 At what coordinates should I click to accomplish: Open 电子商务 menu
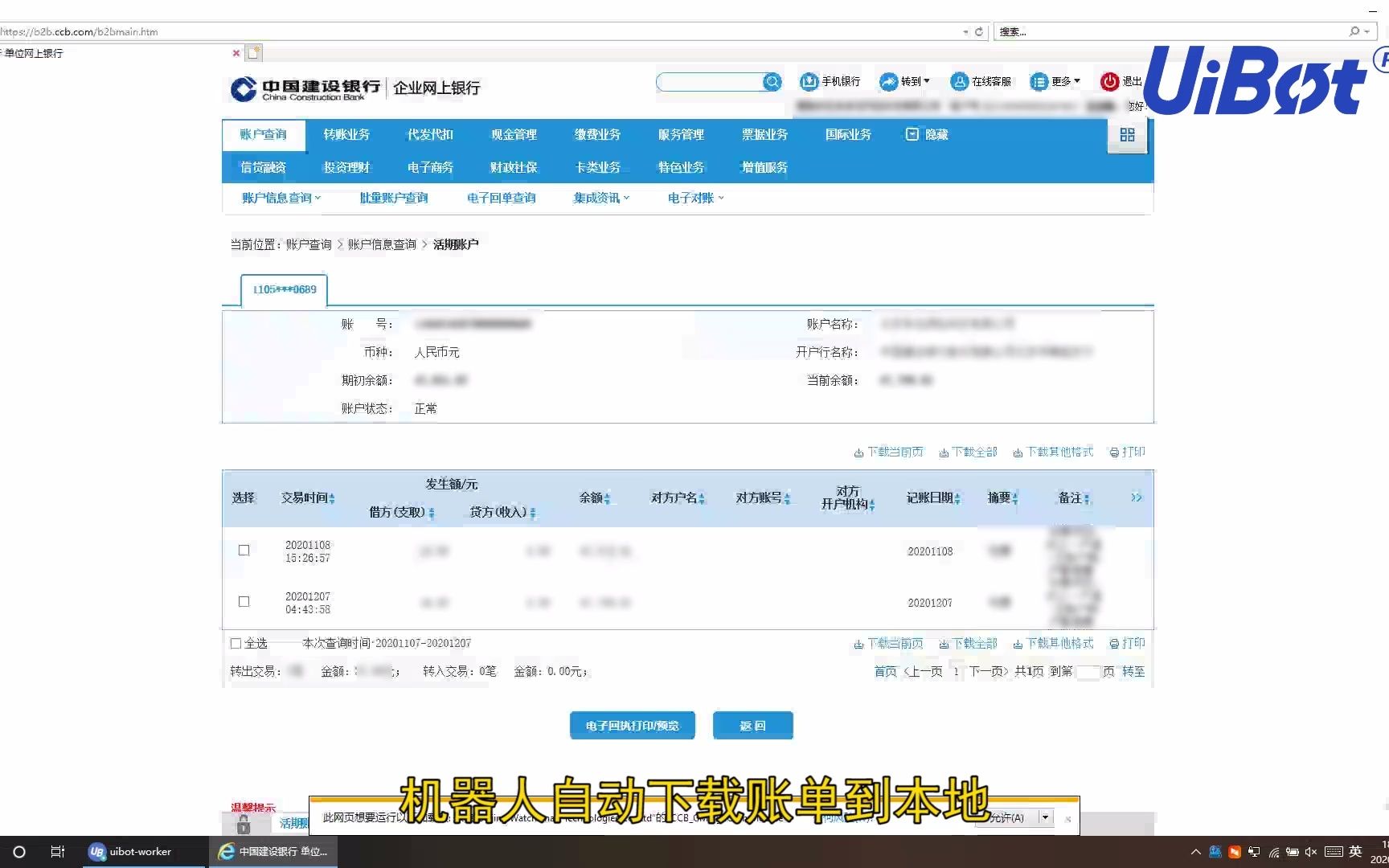click(430, 167)
